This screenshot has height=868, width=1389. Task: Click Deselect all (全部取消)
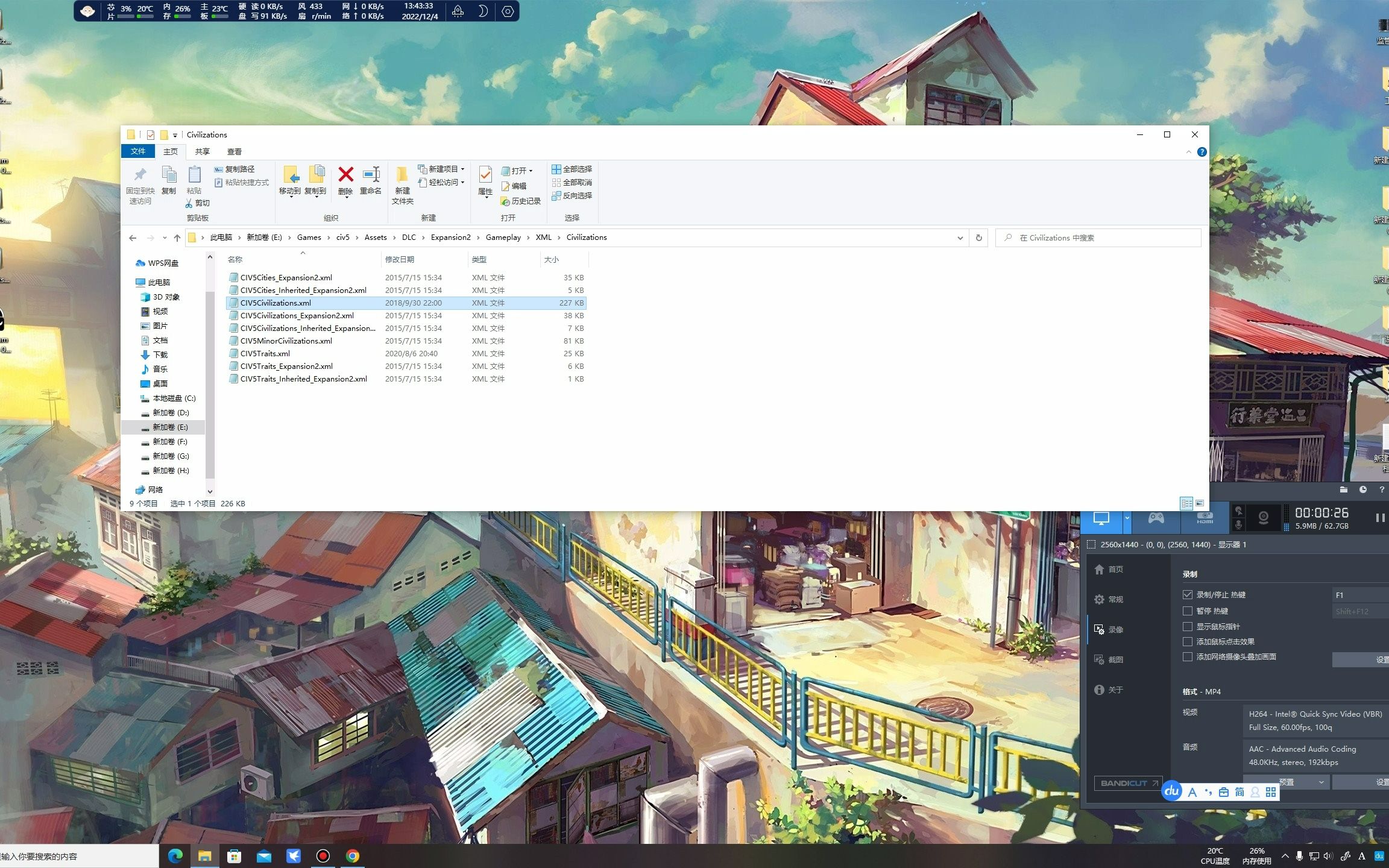coord(572,183)
